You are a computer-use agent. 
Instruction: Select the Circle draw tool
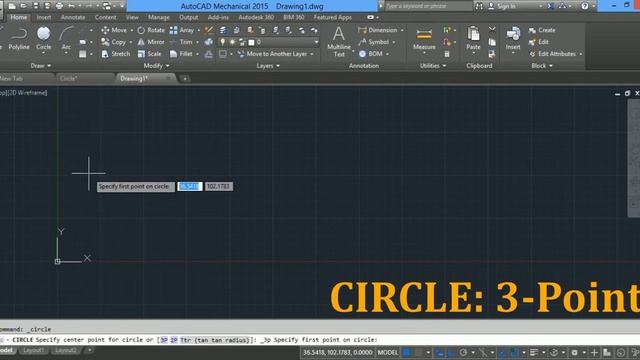click(x=44, y=38)
